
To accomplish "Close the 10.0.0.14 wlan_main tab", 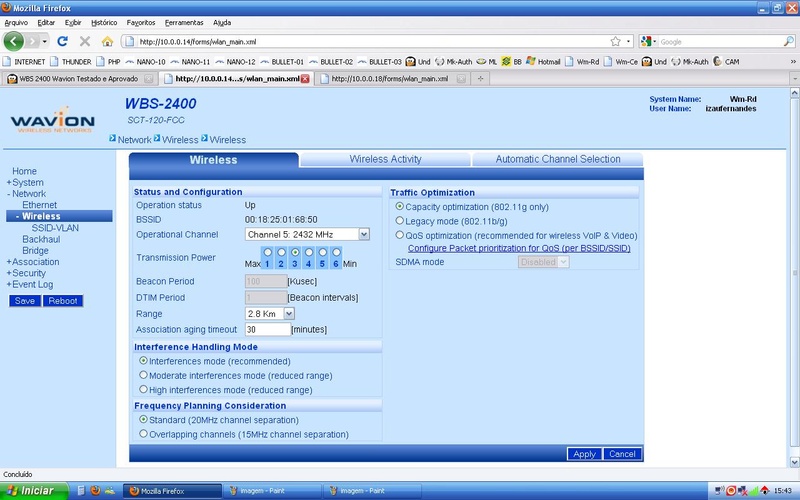I will point(305,79).
